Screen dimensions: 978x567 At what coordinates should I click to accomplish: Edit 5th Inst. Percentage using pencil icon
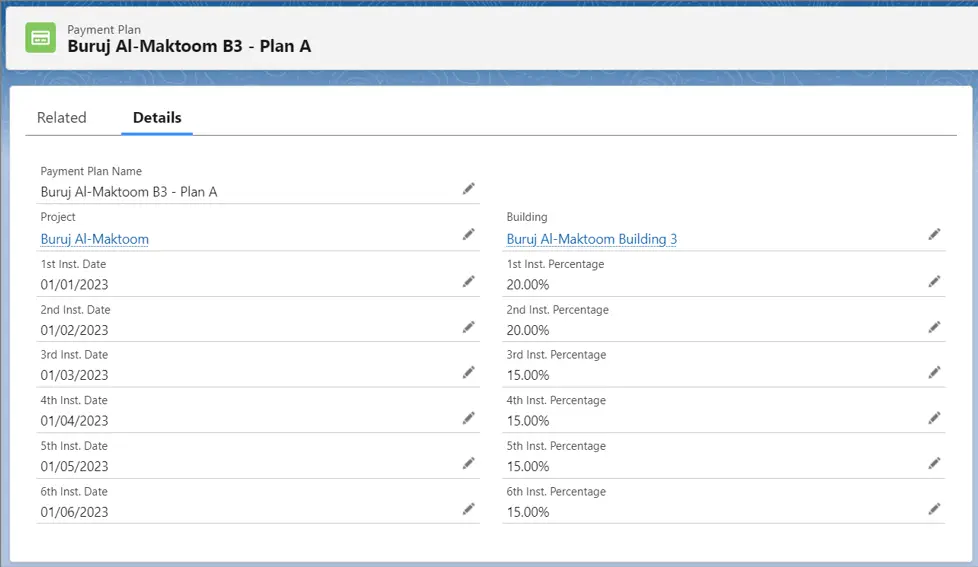(x=934, y=464)
